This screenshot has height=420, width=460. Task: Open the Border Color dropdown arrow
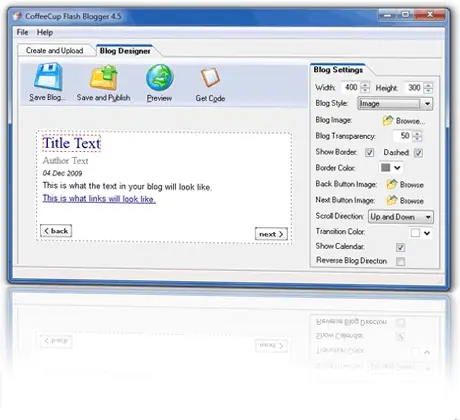pyautogui.click(x=397, y=168)
